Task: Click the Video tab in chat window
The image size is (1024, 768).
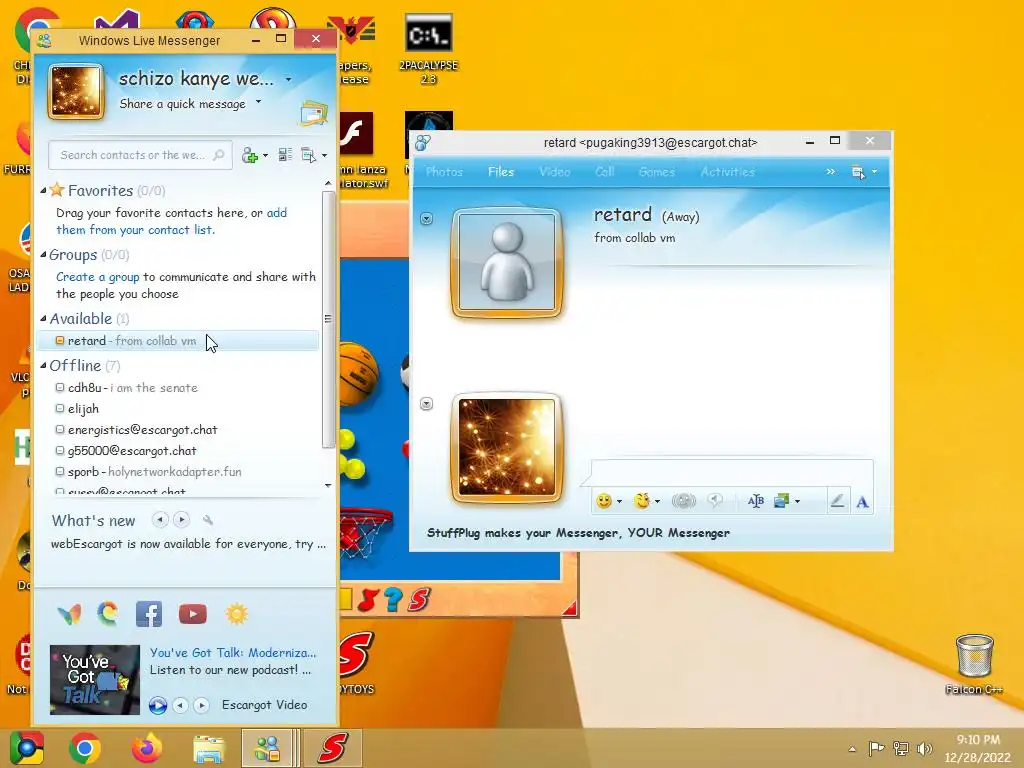Action: [554, 172]
